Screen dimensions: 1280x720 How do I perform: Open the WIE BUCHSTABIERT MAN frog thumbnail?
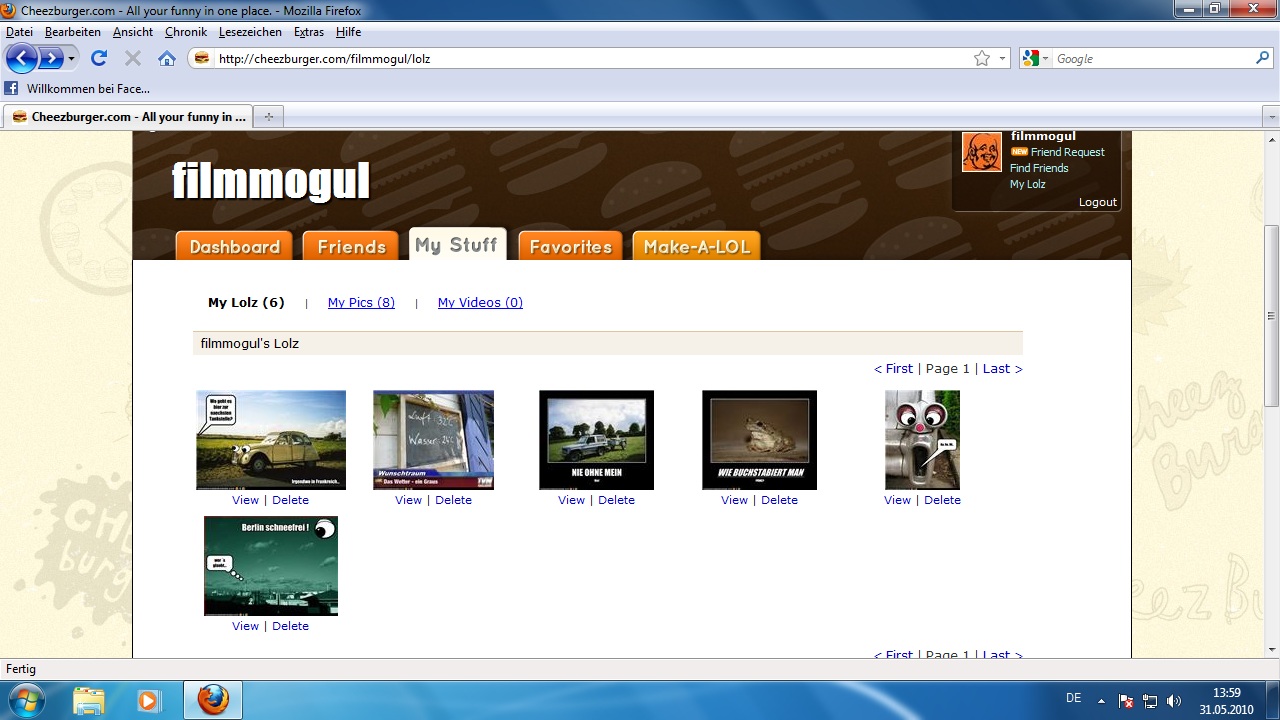pos(759,440)
